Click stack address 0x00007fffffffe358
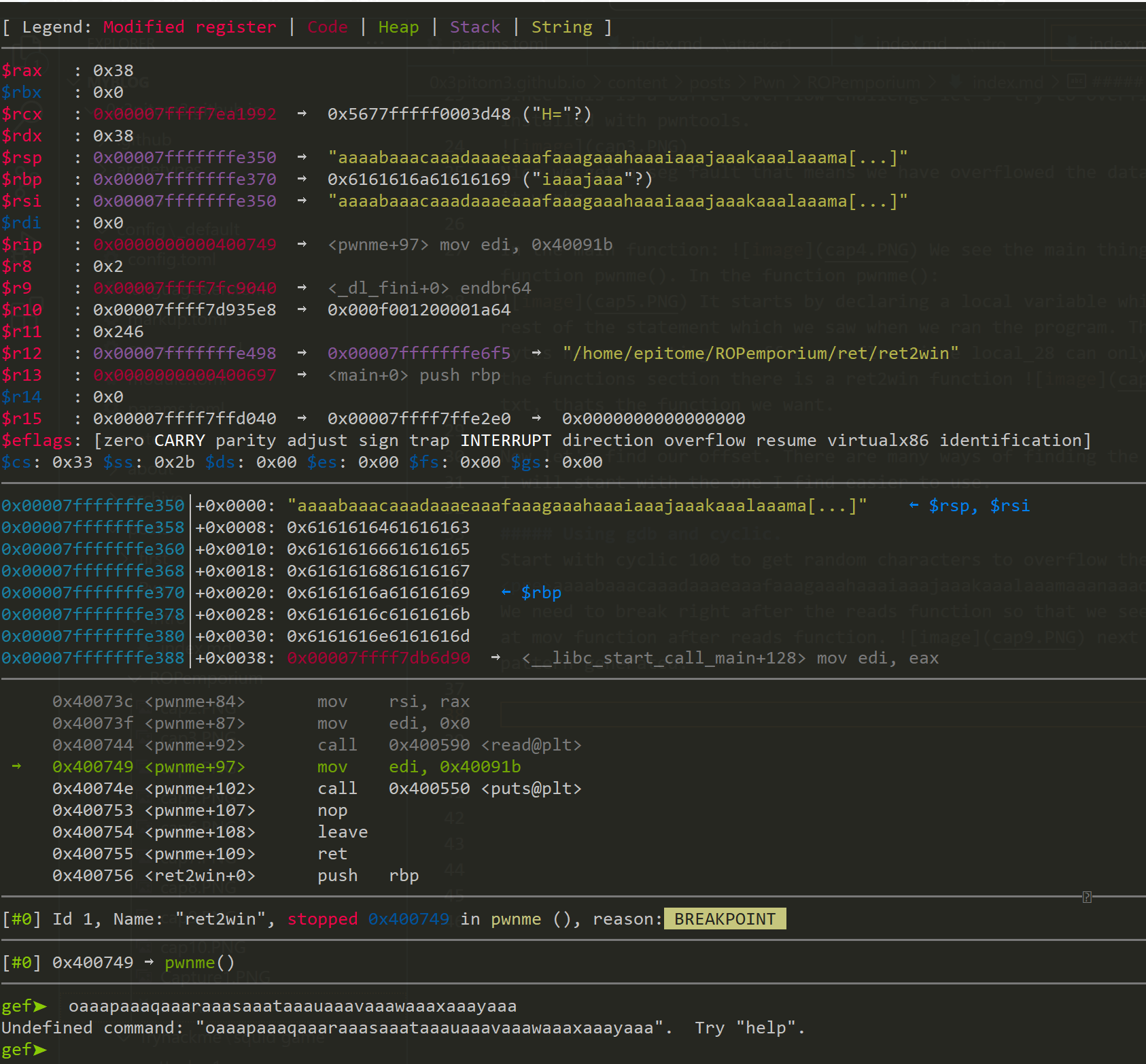The image size is (1146, 1064). tap(93, 528)
